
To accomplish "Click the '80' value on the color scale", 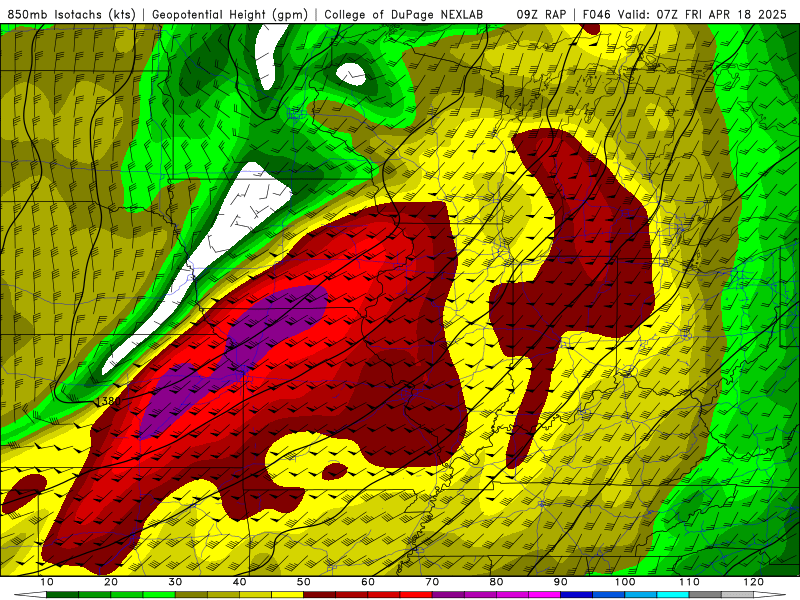I will 496,582.
